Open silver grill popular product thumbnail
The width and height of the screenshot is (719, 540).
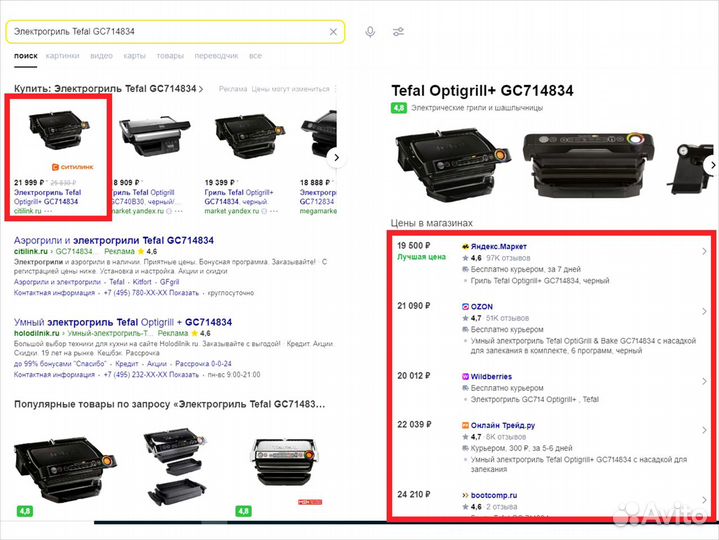pyautogui.click(x=284, y=463)
